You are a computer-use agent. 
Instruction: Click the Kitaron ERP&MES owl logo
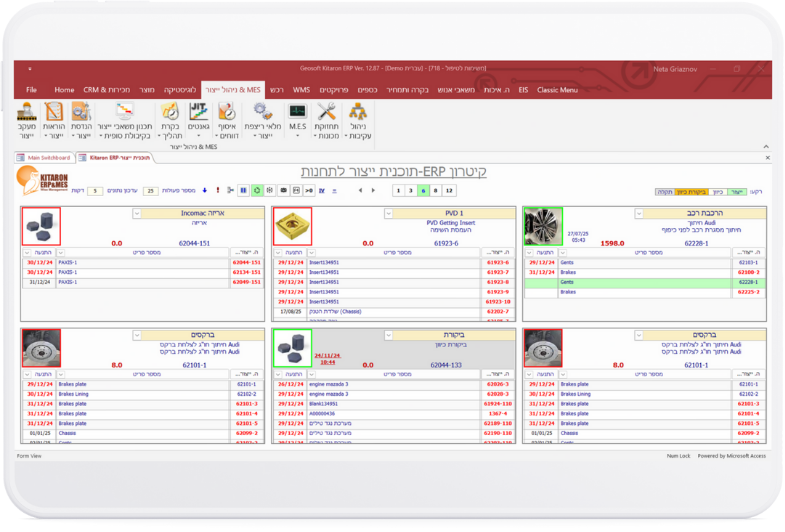[42, 180]
